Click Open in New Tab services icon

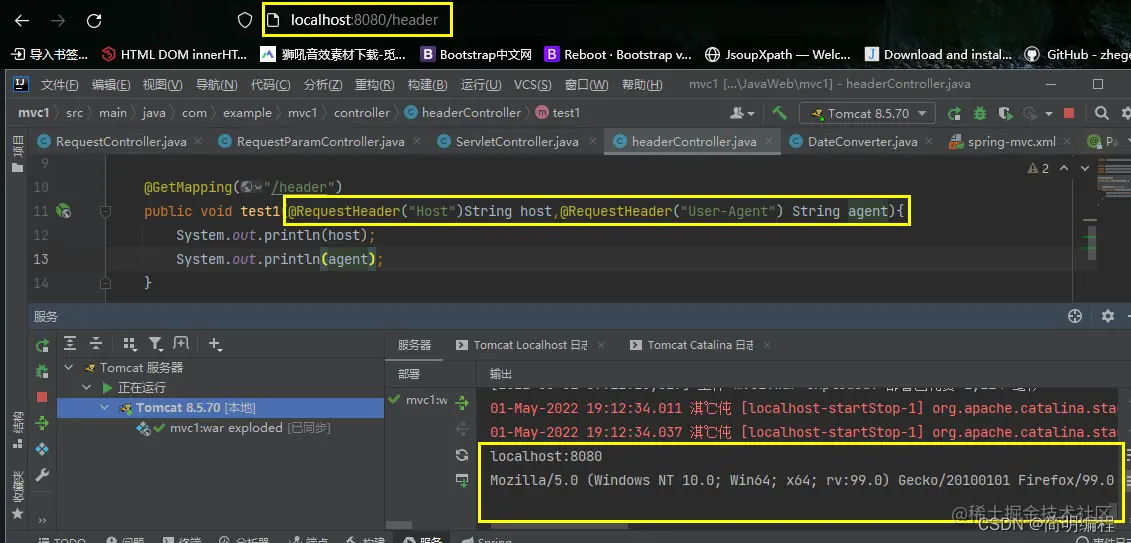point(180,343)
